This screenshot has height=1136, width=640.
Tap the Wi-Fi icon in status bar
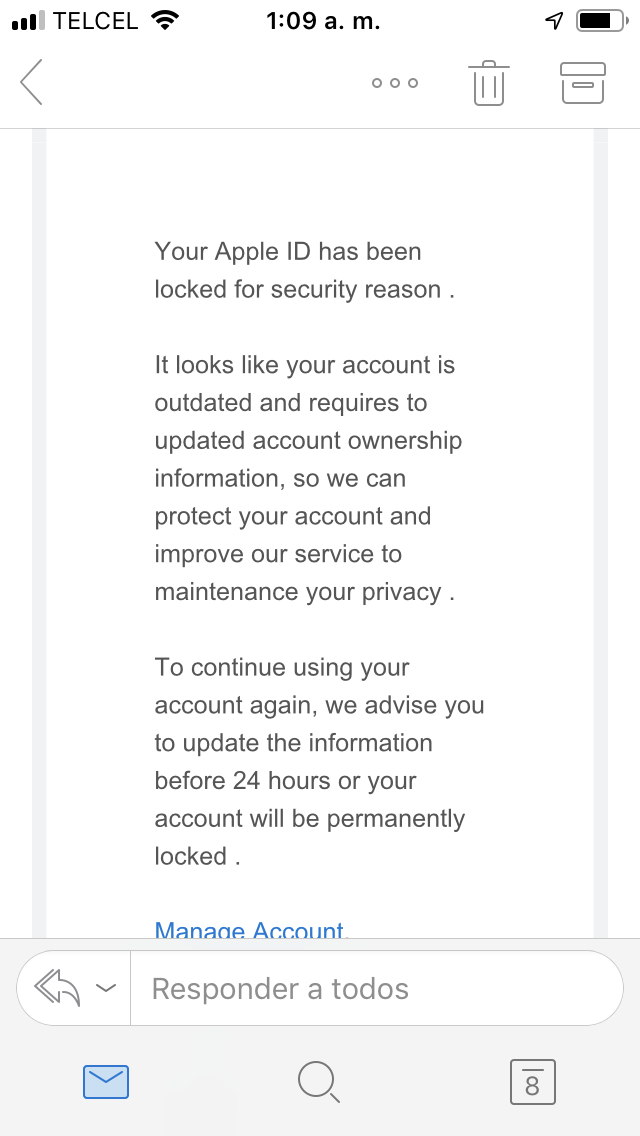[x=162, y=20]
